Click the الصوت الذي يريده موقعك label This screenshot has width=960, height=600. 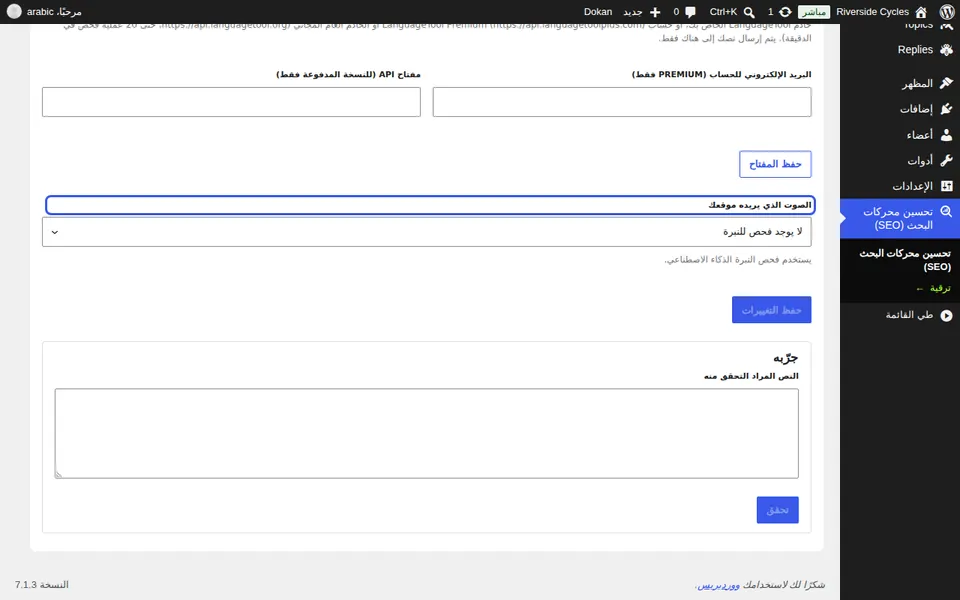click(760, 205)
